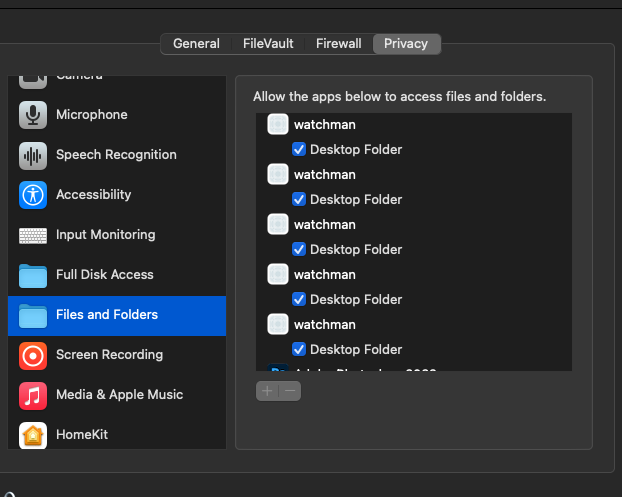The width and height of the screenshot is (622, 497).
Task: Choose the Accessibility icon in sidebar
Action: 33,195
